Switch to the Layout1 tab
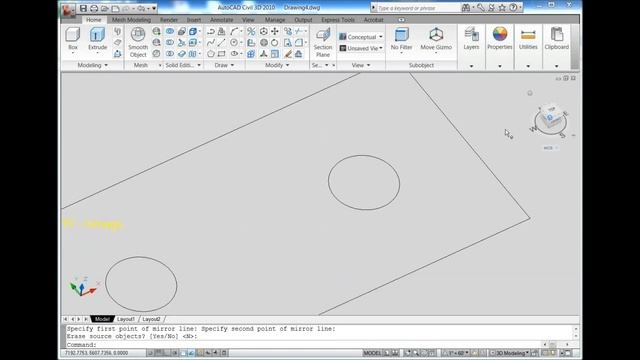Screen dimensions: 640x360 point(126,319)
